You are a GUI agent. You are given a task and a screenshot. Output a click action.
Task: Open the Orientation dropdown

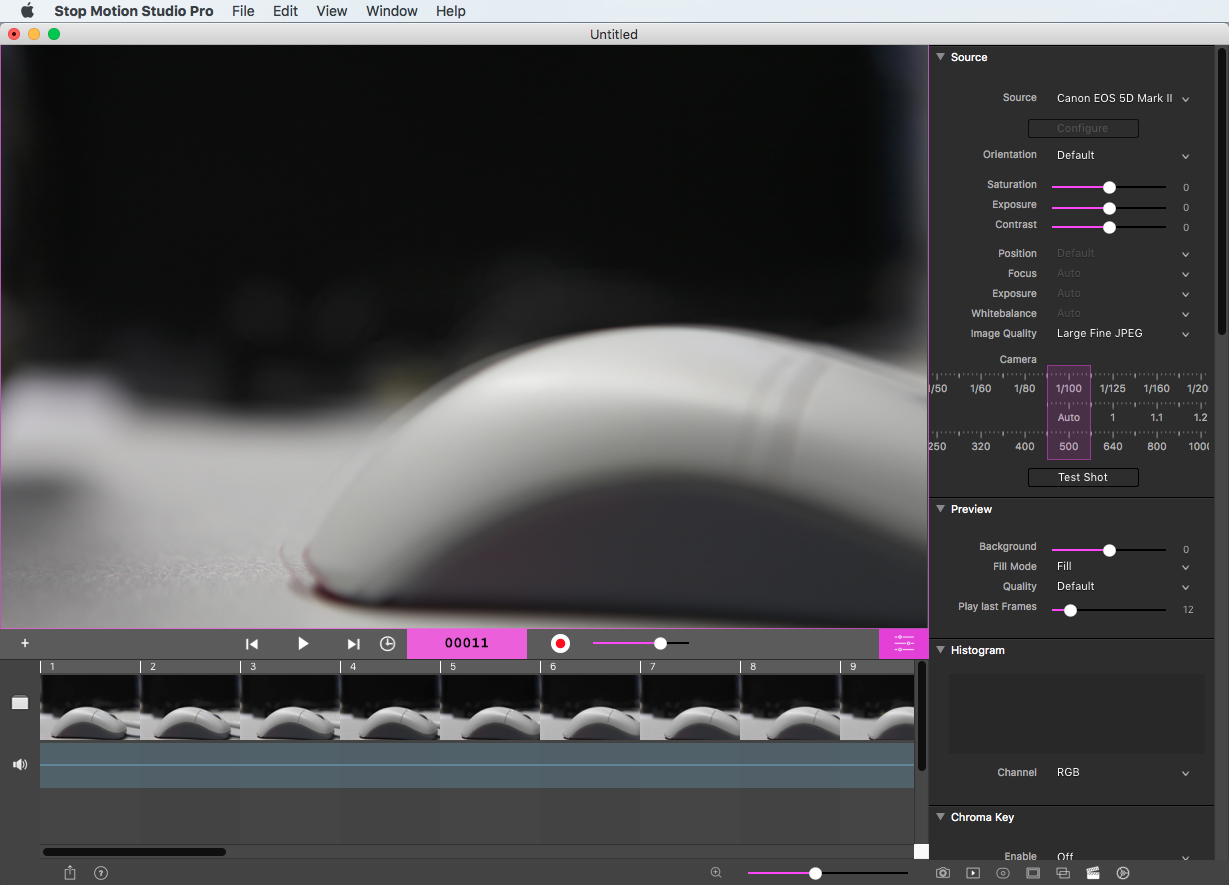(x=1123, y=155)
